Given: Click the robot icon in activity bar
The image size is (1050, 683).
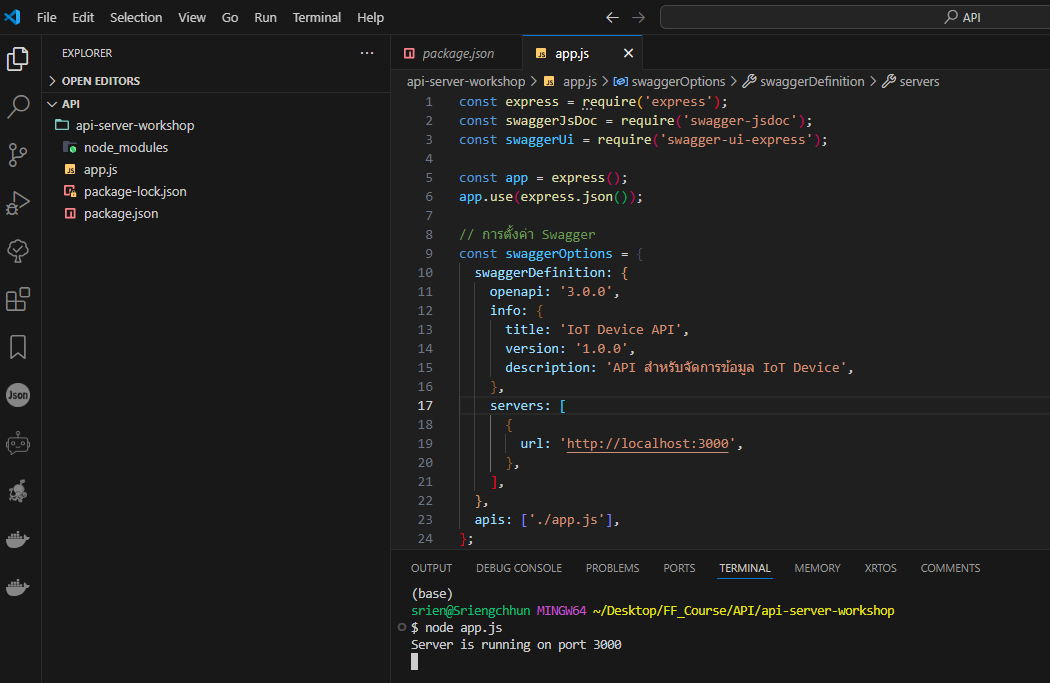Looking at the screenshot, I should click(18, 443).
